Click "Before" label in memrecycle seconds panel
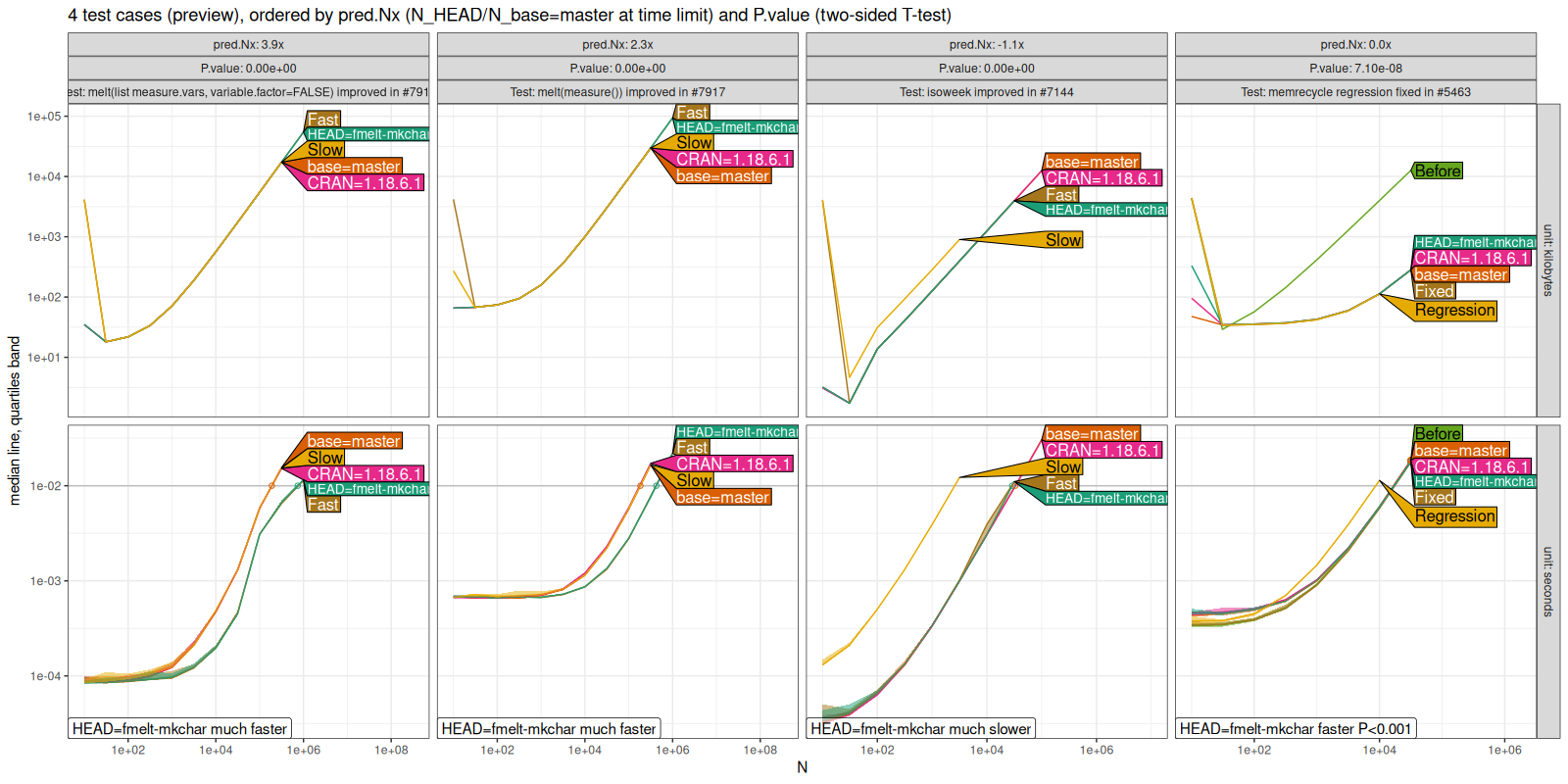This screenshot has height=784, width=1568. tap(1438, 433)
